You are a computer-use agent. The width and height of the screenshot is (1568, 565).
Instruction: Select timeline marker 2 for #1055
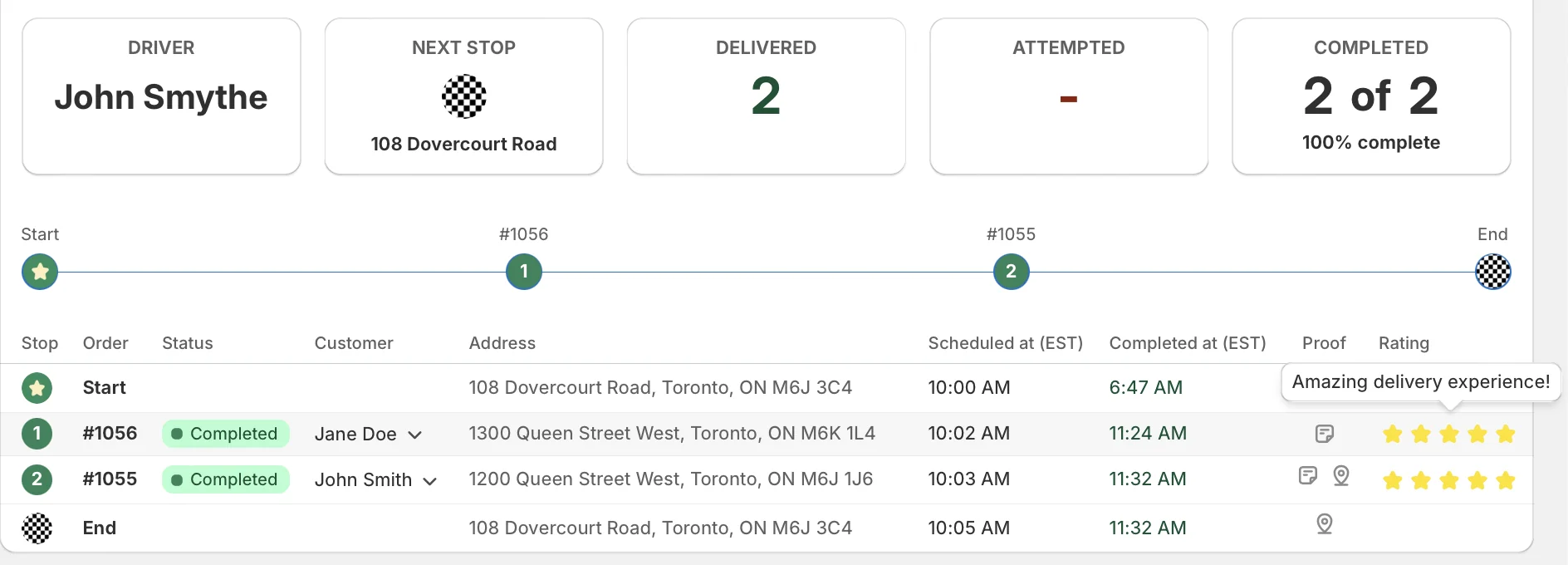pos(1012,272)
